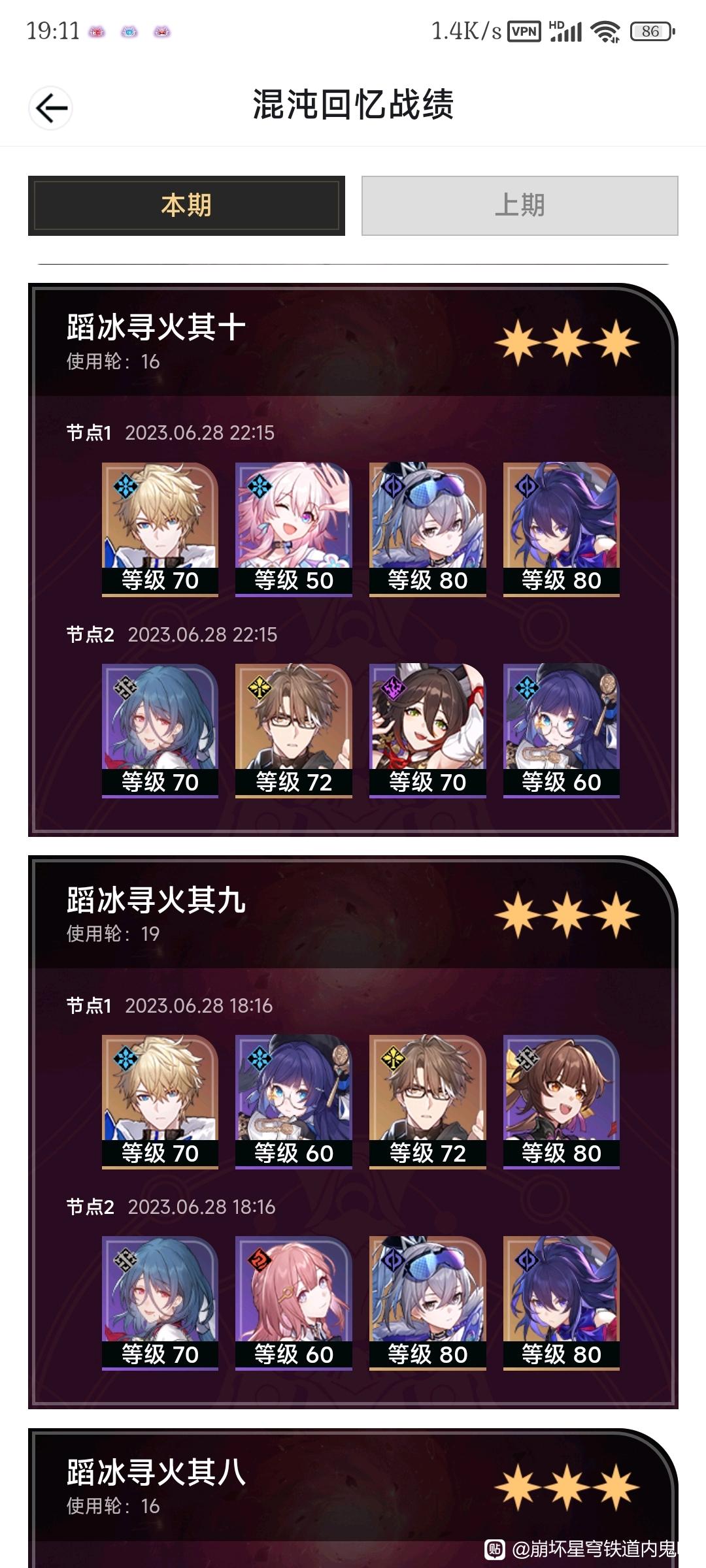Switch to the 本期 tab
The width and height of the screenshot is (706, 1568).
[186, 205]
